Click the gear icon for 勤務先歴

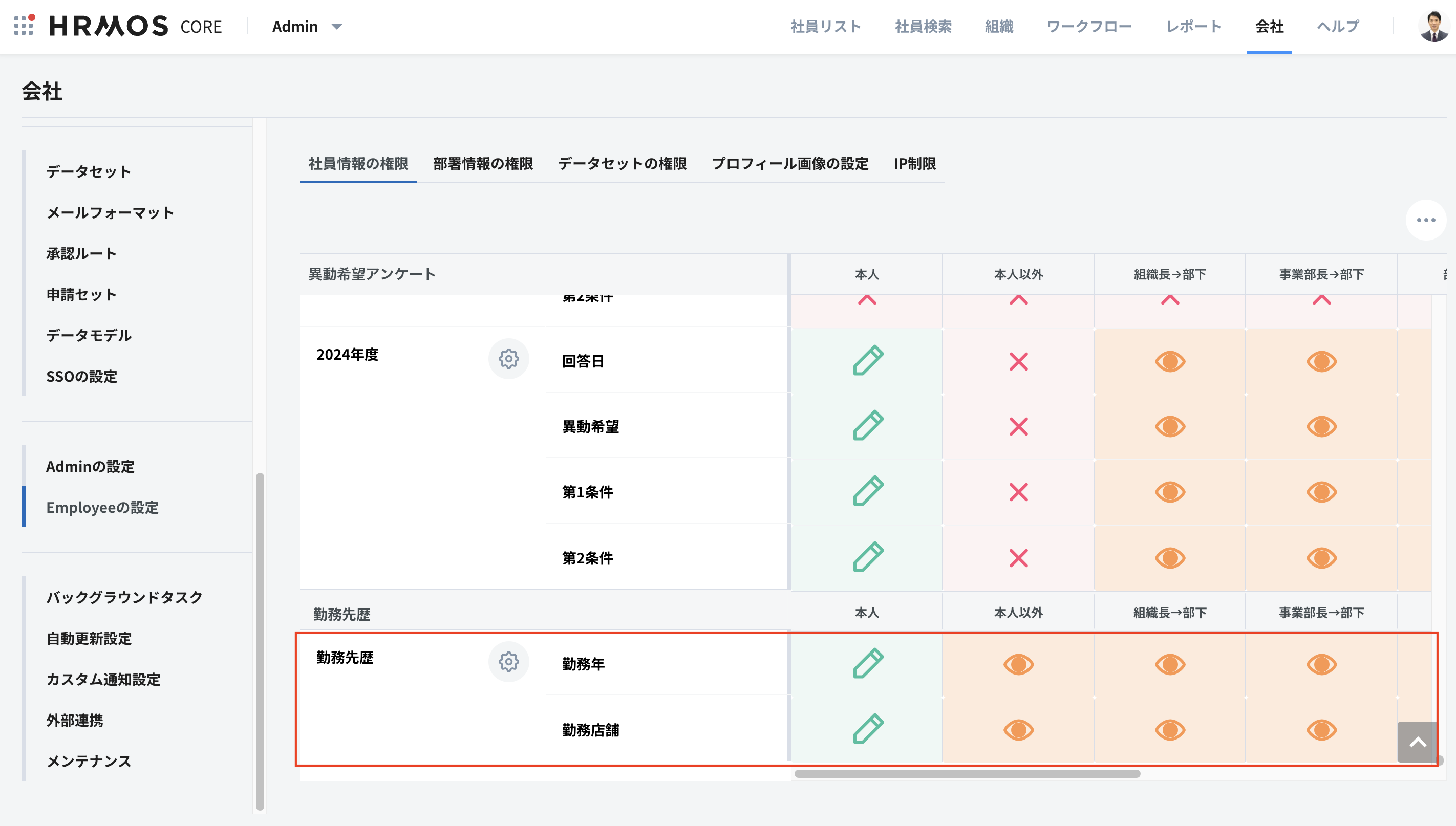508,662
